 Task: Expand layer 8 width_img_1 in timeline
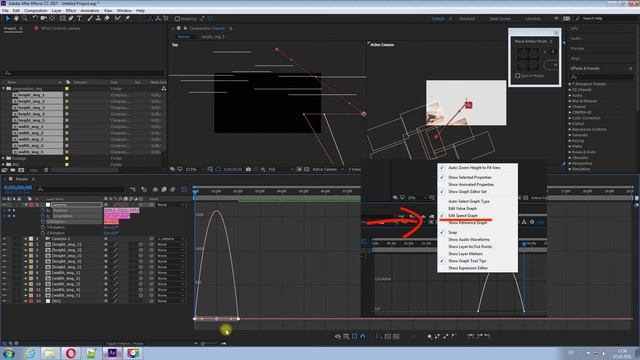(26, 273)
